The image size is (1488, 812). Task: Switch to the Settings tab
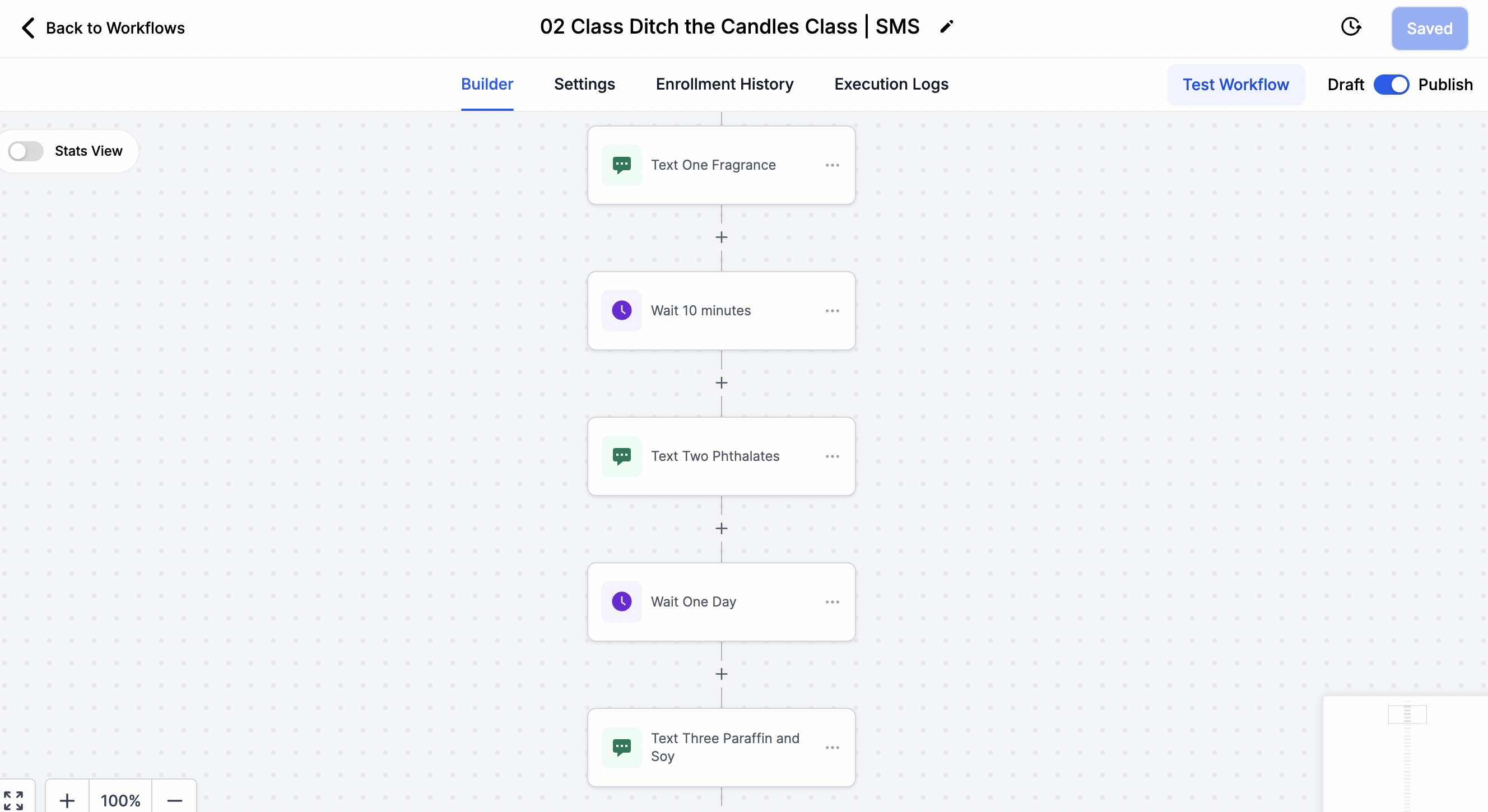584,85
